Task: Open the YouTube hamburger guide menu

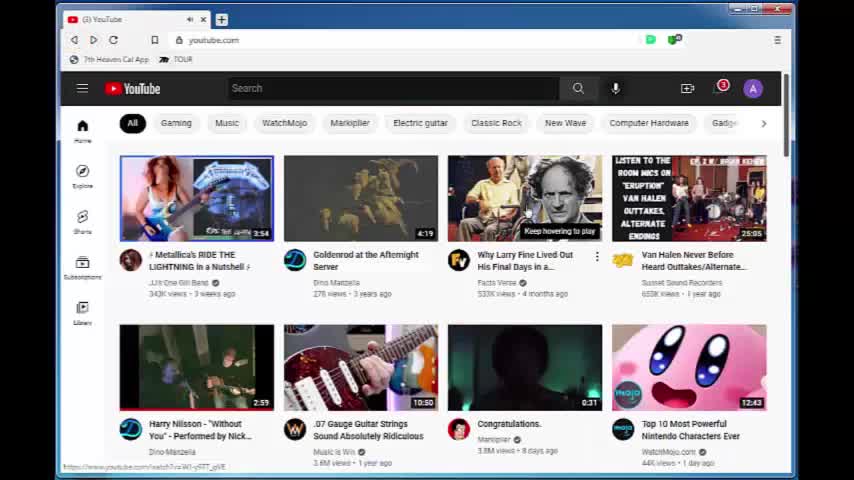Action: (x=82, y=88)
